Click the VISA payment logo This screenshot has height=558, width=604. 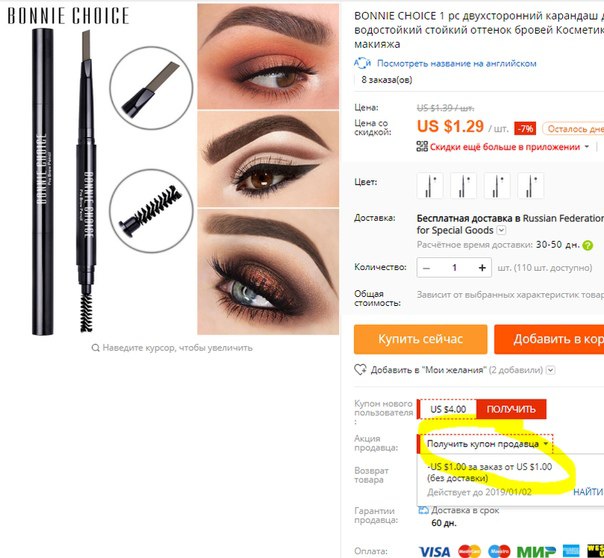click(x=435, y=551)
